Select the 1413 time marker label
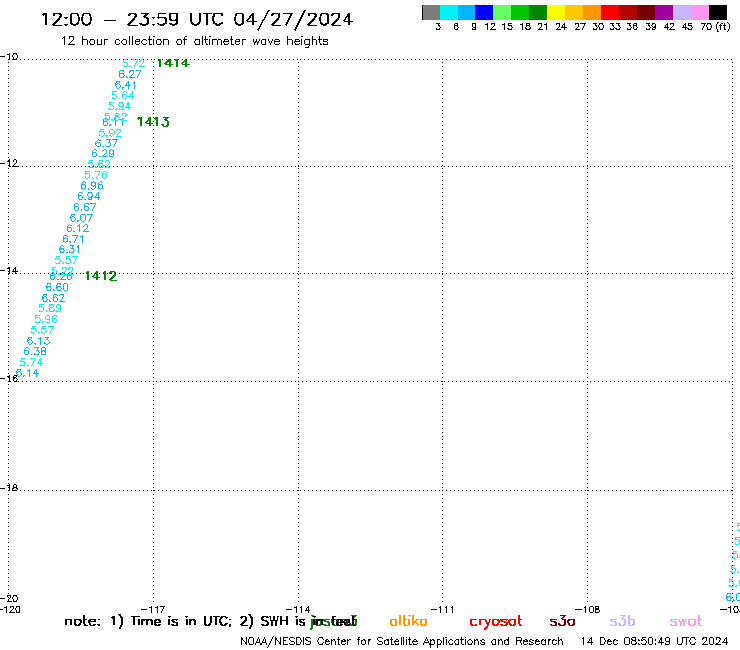Screen dimensions: 740x650 [x=153, y=122]
